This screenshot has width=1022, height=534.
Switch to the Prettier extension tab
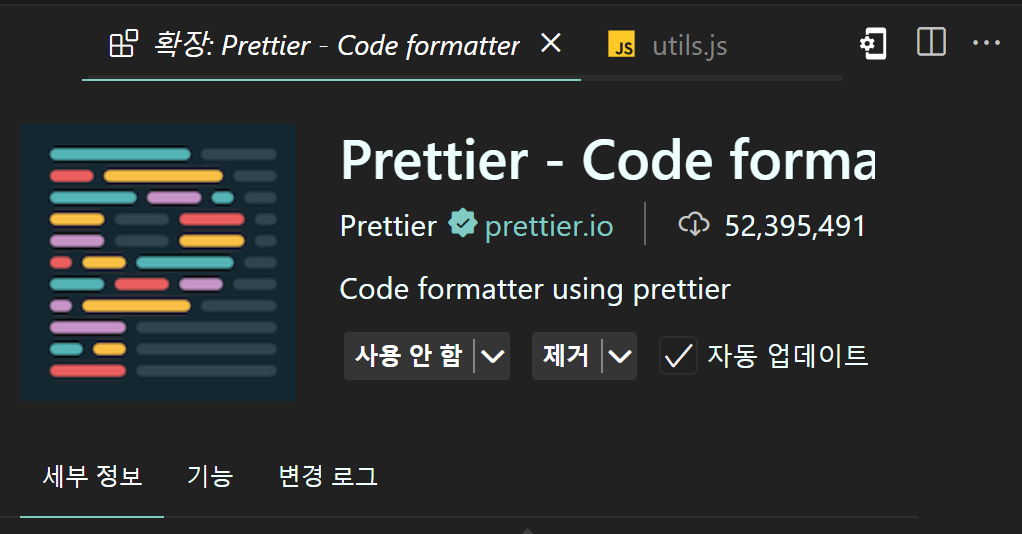(331, 45)
